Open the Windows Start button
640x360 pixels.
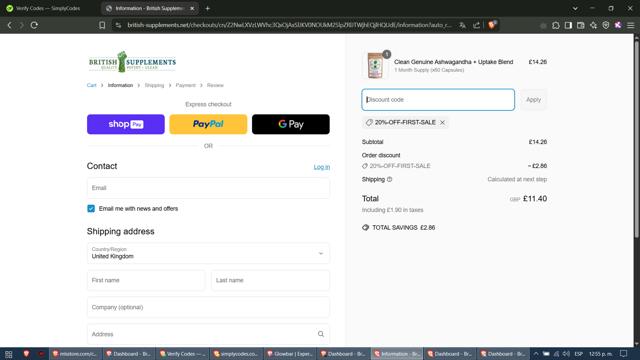click(x=9, y=354)
